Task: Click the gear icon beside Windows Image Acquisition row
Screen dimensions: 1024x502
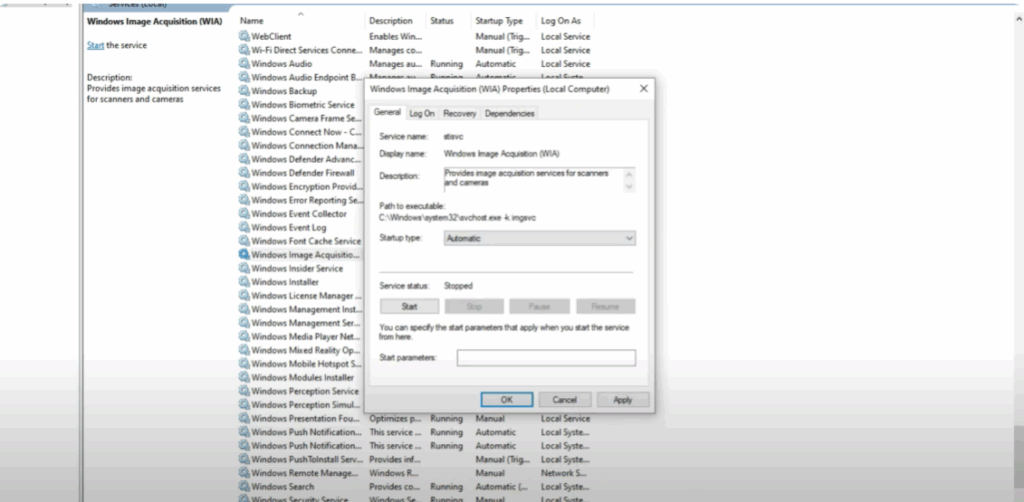Action: pyautogui.click(x=244, y=255)
